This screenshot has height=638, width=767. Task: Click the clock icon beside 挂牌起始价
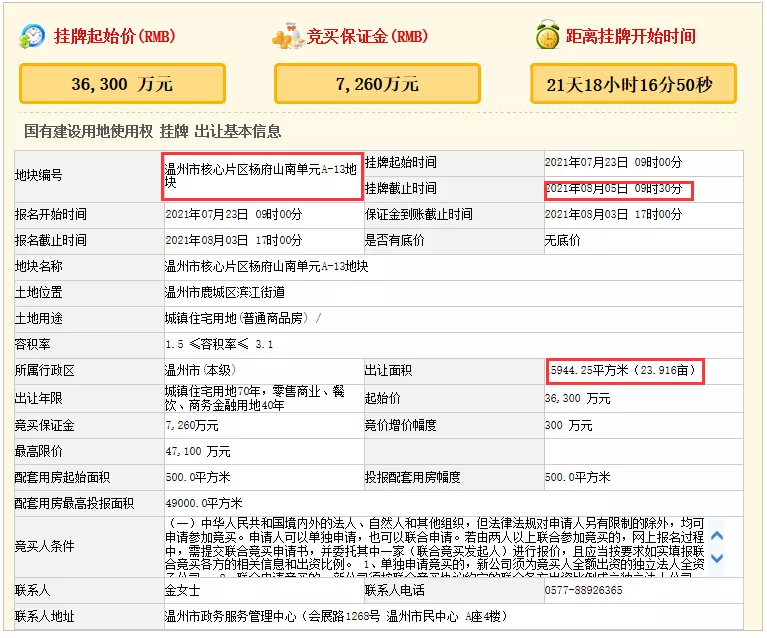(x=32, y=36)
